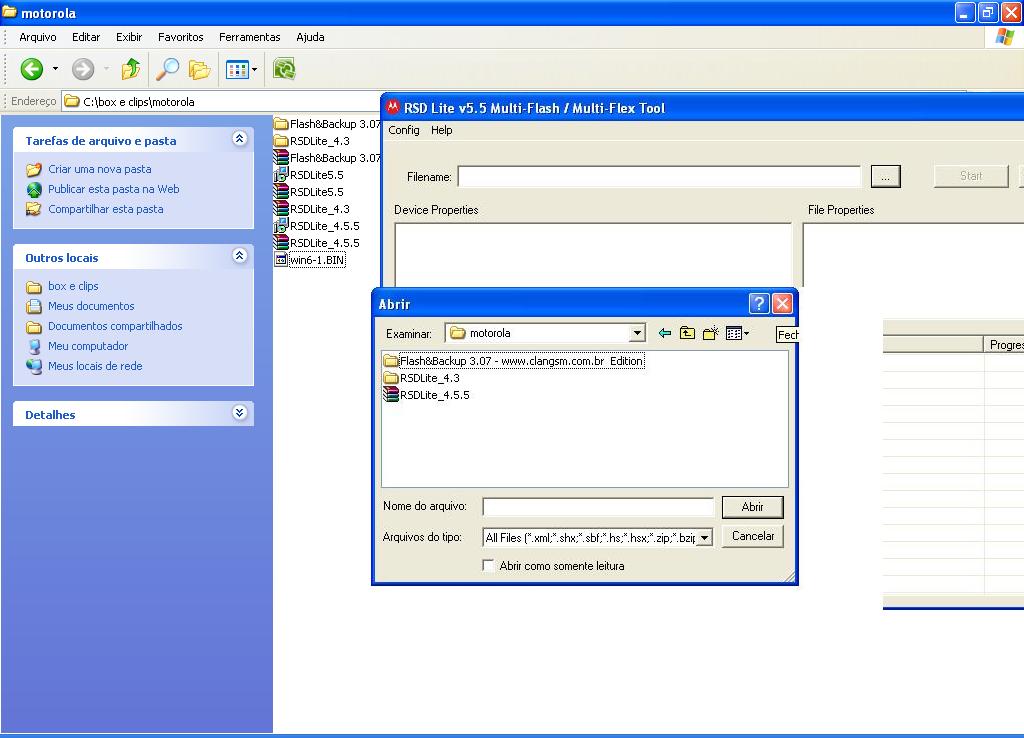Click Criar uma nova pasta link
This screenshot has width=1024, height=738.
(99, 169)
